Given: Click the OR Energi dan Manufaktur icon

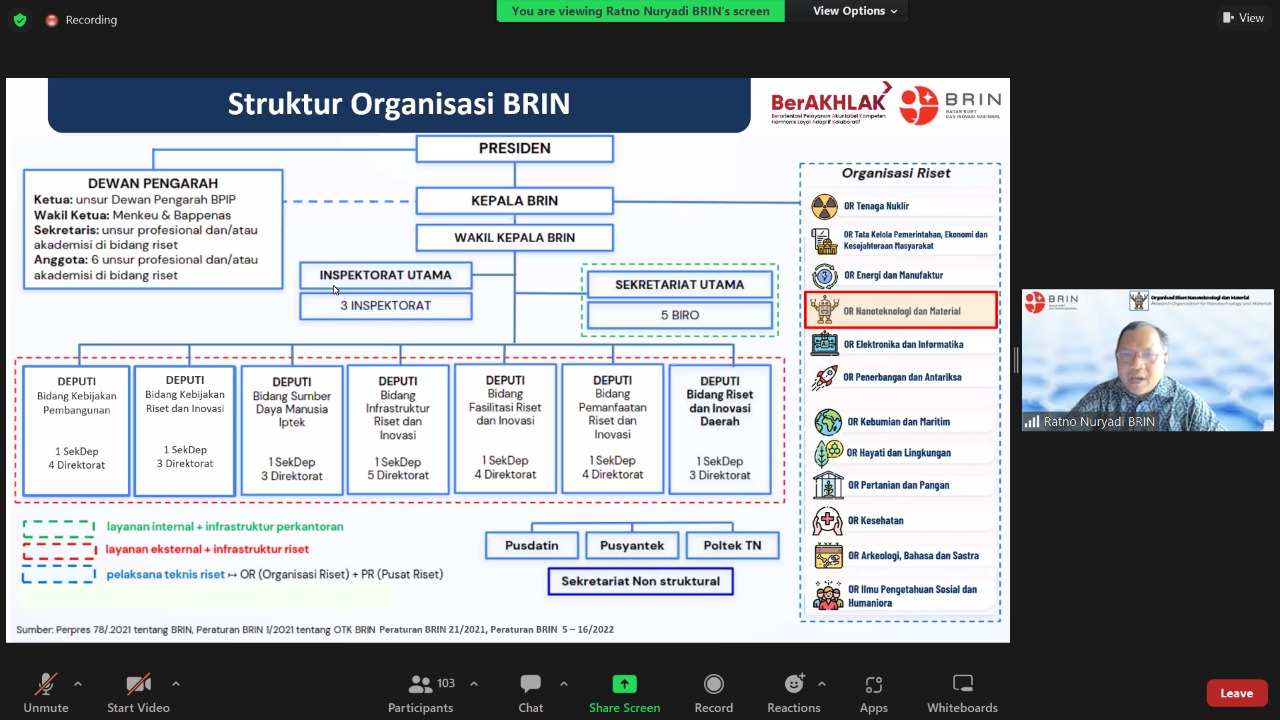Looking at the screenshot, I should (x=825, y=276).
